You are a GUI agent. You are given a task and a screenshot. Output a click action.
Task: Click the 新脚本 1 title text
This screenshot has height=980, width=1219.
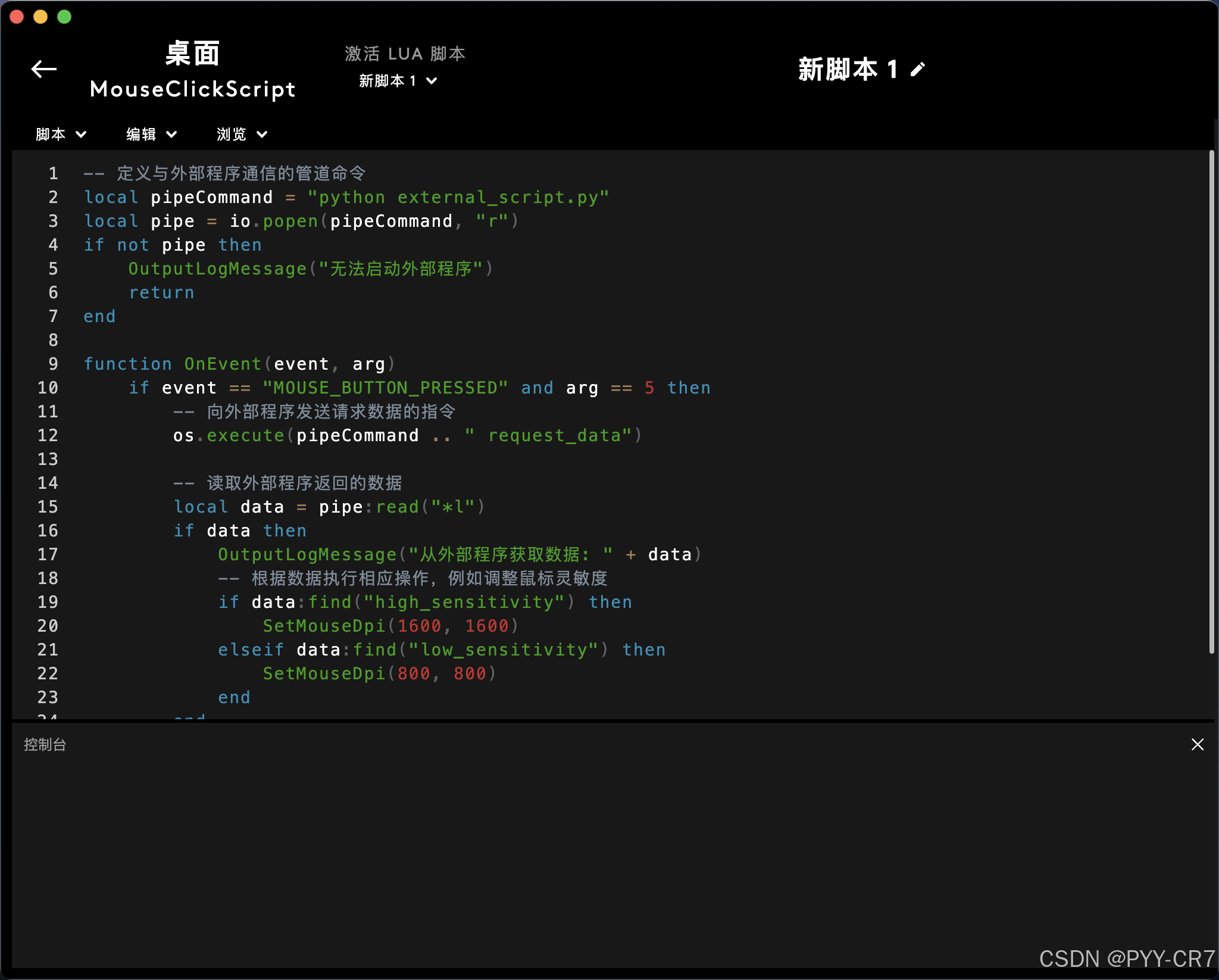[848, 70]
